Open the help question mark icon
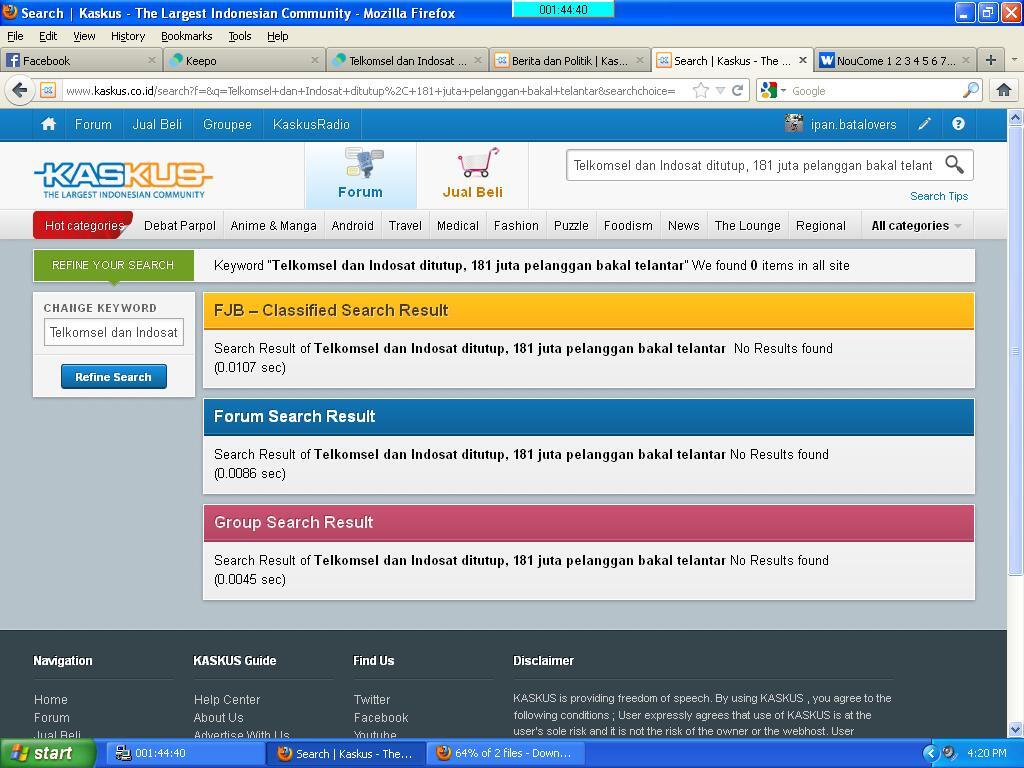Screen dimensions: 1024x768 [x=958, y=124]
